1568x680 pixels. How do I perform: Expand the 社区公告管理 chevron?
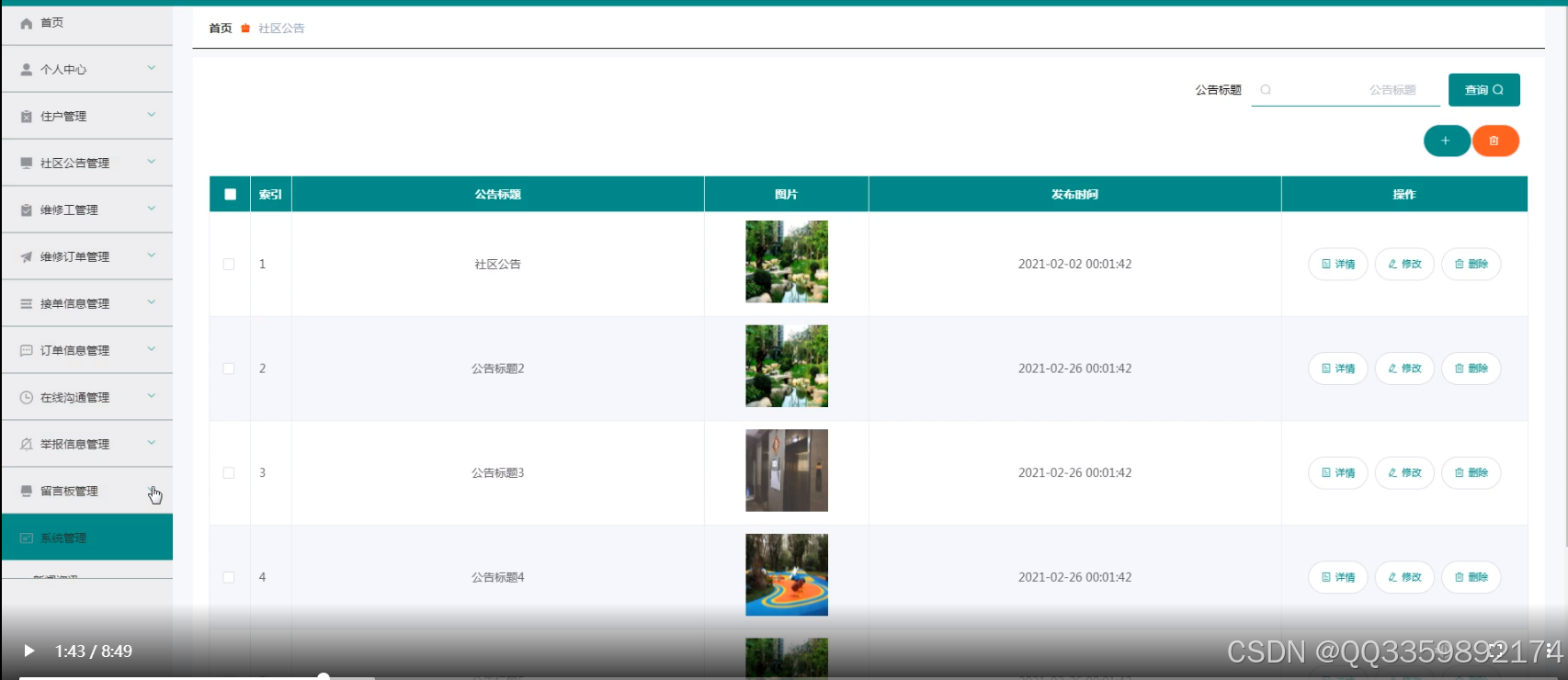(x=152, y=162)
